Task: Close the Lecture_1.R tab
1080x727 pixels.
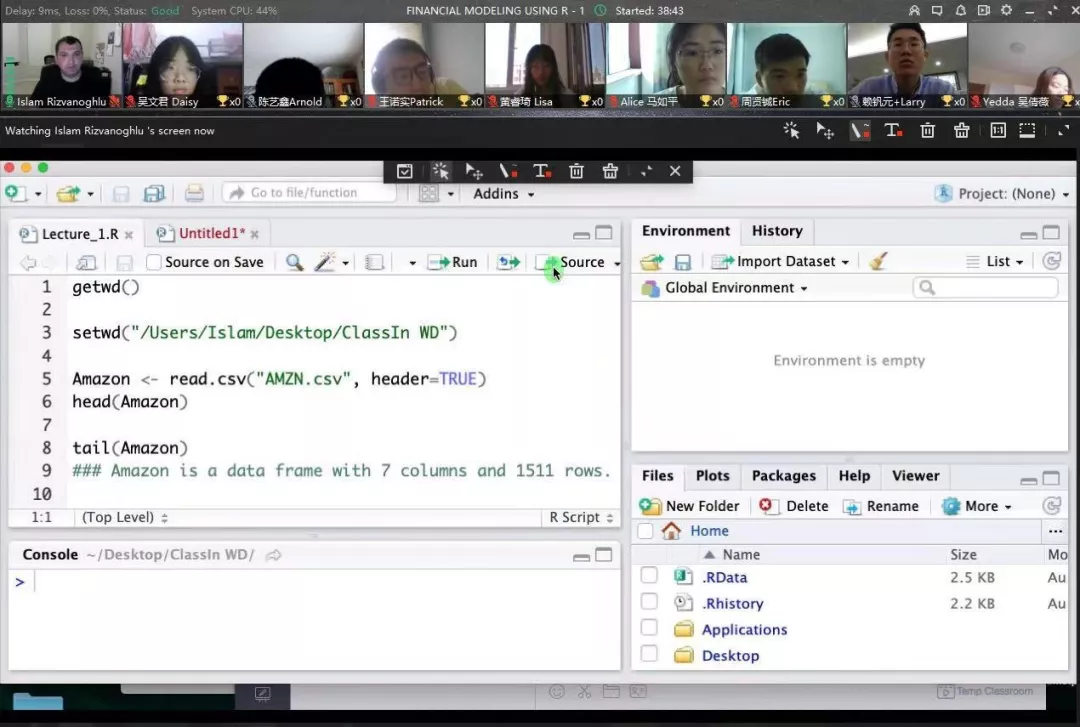Action: 129,234
